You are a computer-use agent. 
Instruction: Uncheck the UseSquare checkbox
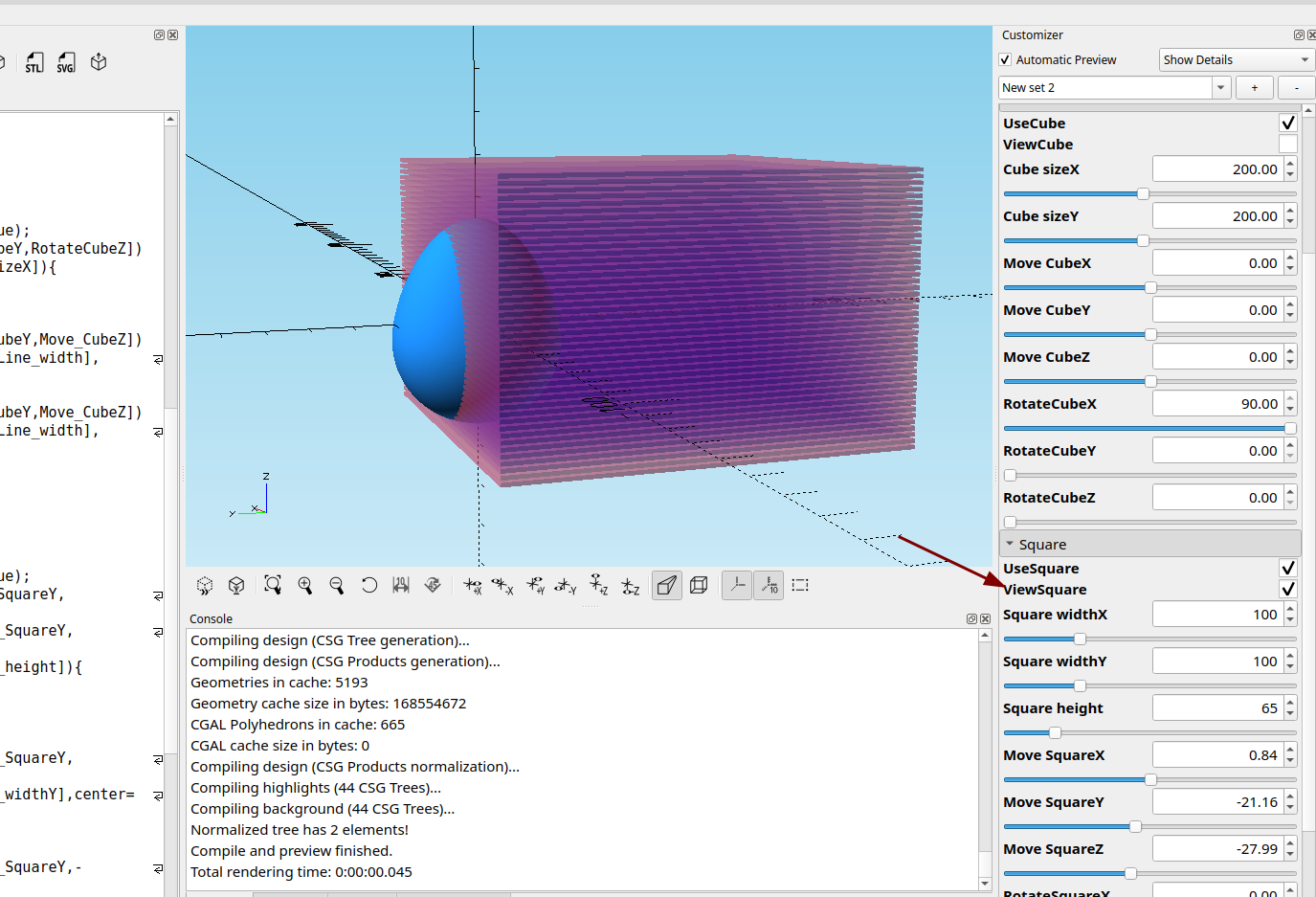coord(1288,568)
